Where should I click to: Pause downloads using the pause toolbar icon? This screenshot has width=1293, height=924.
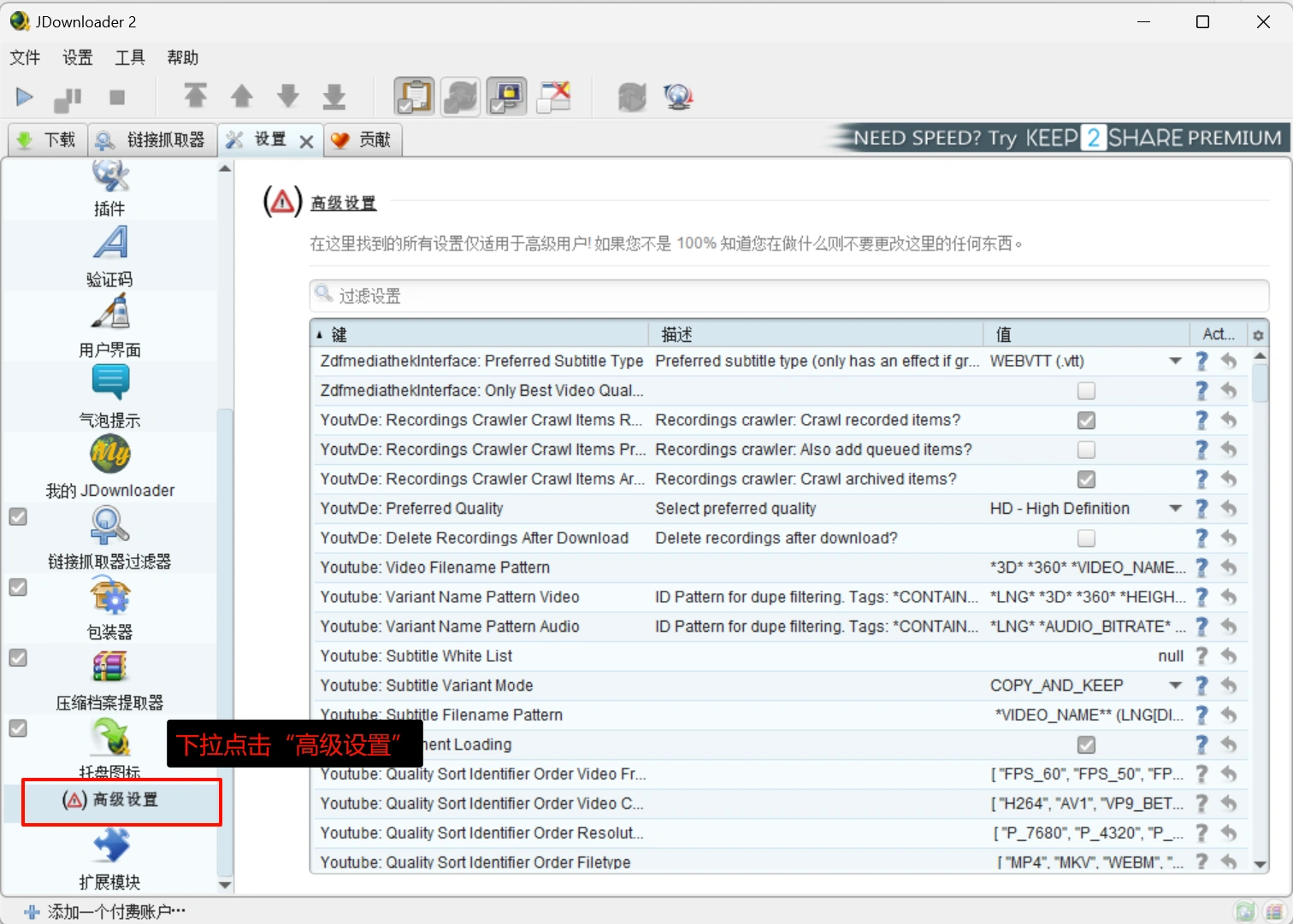68,99
